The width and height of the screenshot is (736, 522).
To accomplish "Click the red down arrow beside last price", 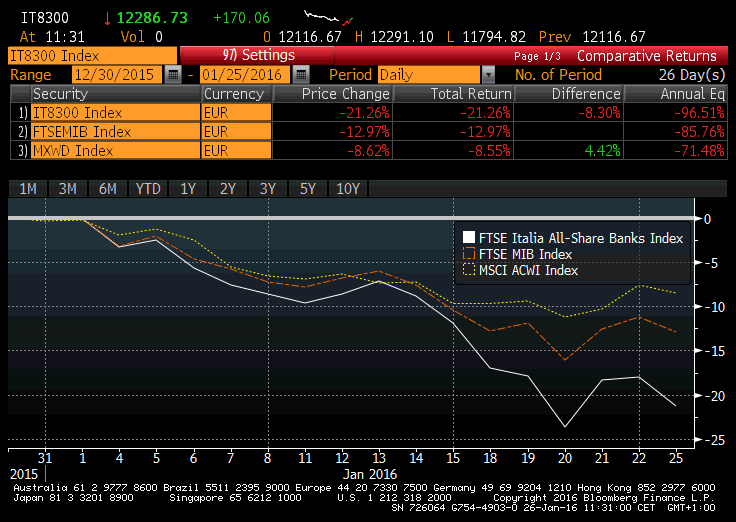I will click(x=108, y=19).
